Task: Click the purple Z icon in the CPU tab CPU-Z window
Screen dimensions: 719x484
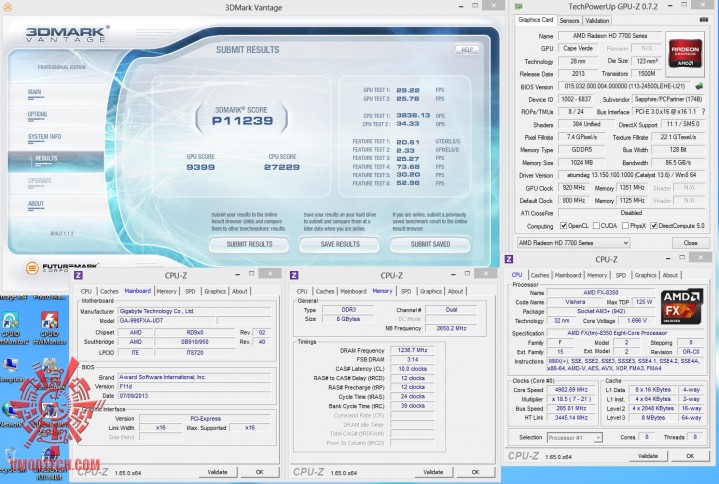Action: [509, 259]
